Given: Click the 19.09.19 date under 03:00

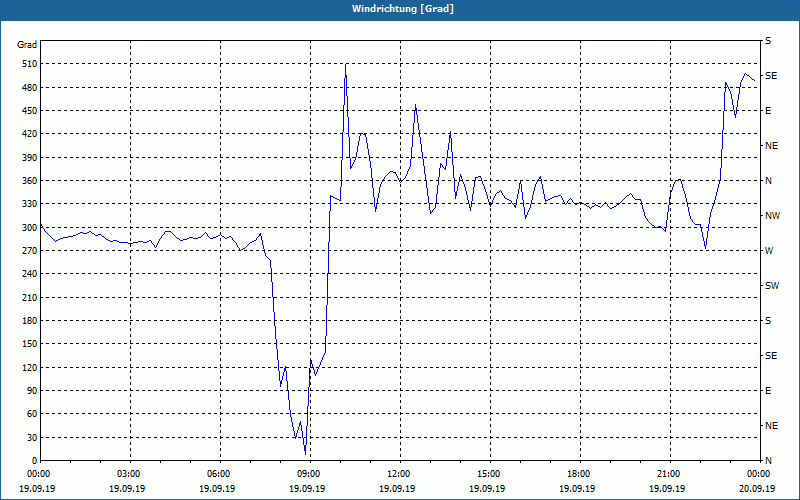Looking at the screenshot, I should click(x=128, y=489).
